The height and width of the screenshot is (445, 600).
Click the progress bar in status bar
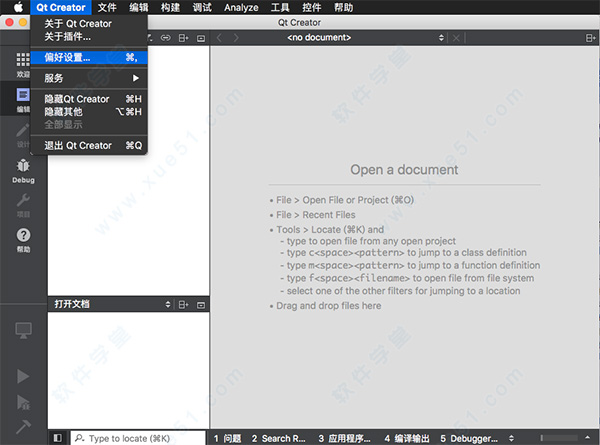click(x=559, y=437)
